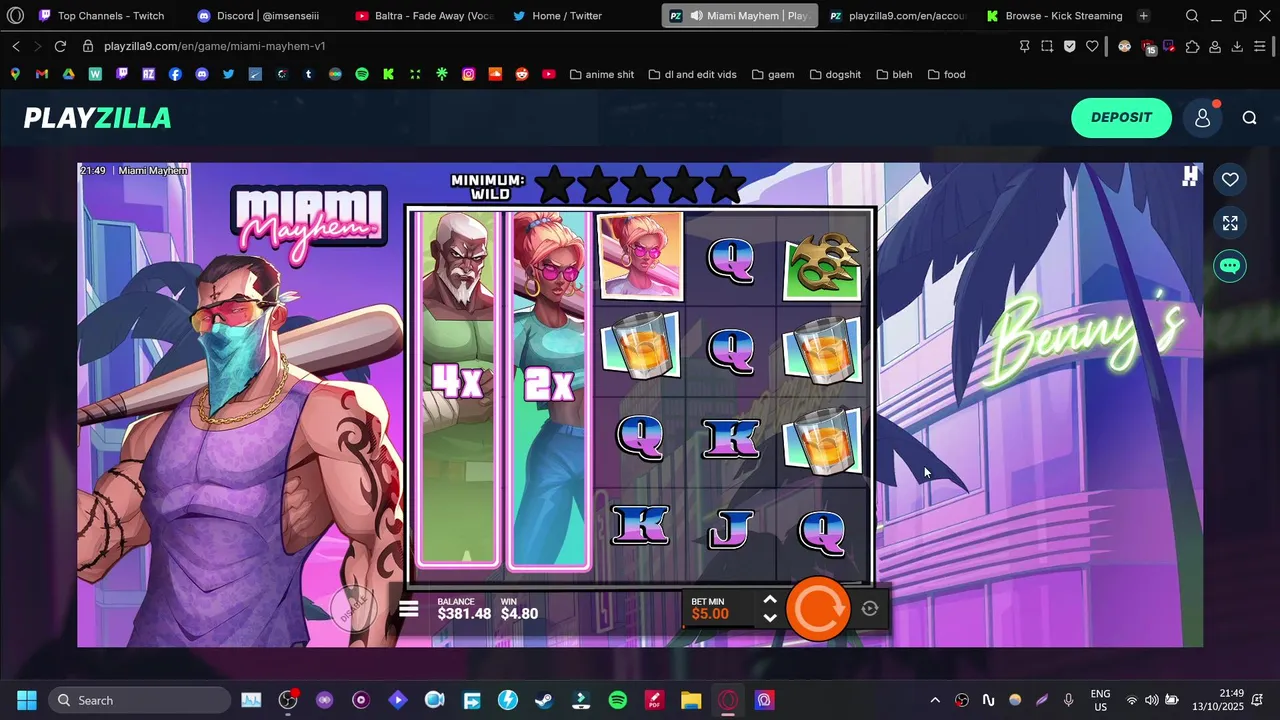Open the Opera main menu icon
This screenshot has width=1280, height=720.
[x=15, y=16]
